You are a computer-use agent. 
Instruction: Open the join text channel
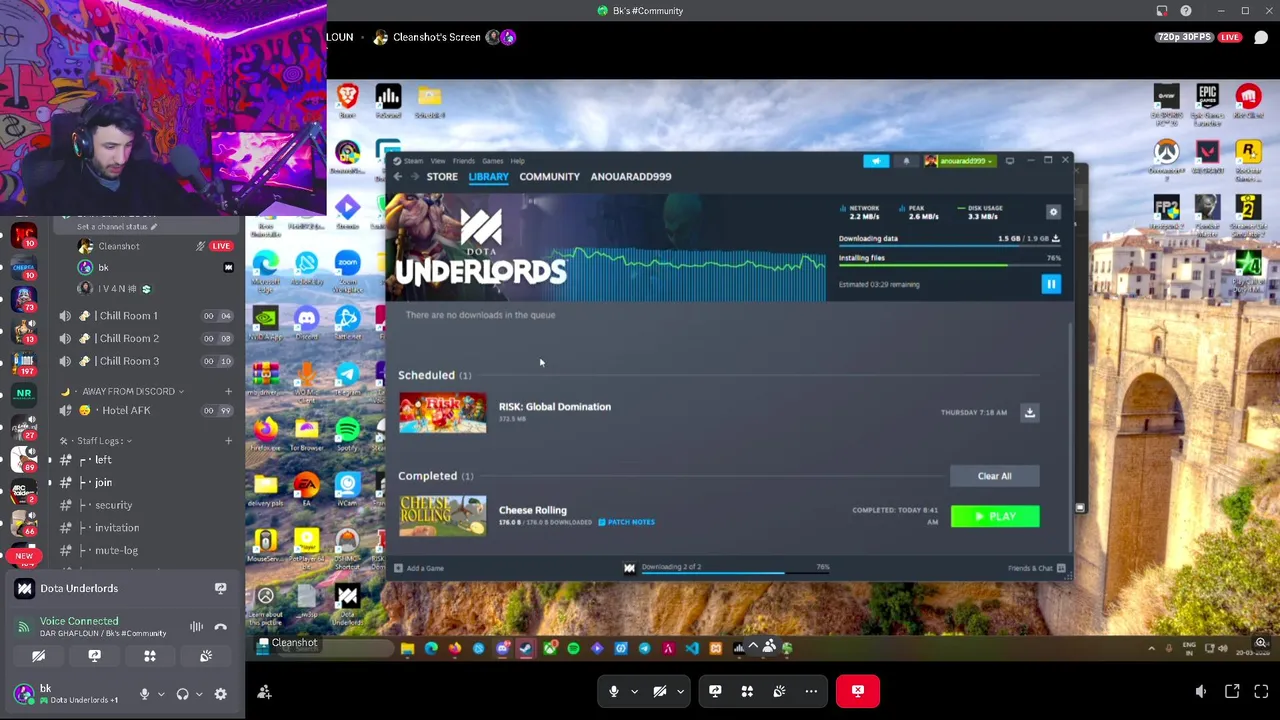(145, 483)
